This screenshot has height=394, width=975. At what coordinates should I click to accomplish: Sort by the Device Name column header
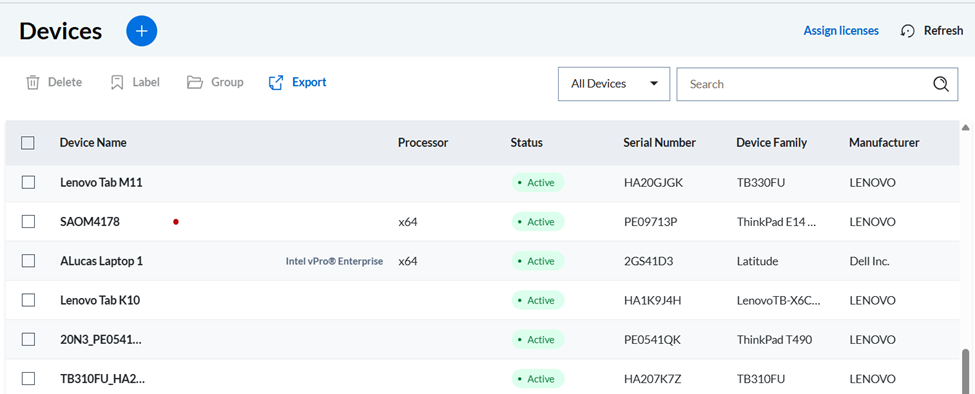[93, 142]
